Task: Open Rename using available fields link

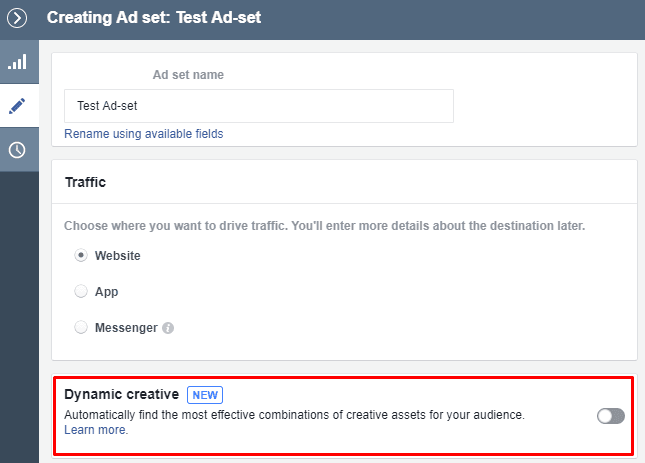Action: 144,134
